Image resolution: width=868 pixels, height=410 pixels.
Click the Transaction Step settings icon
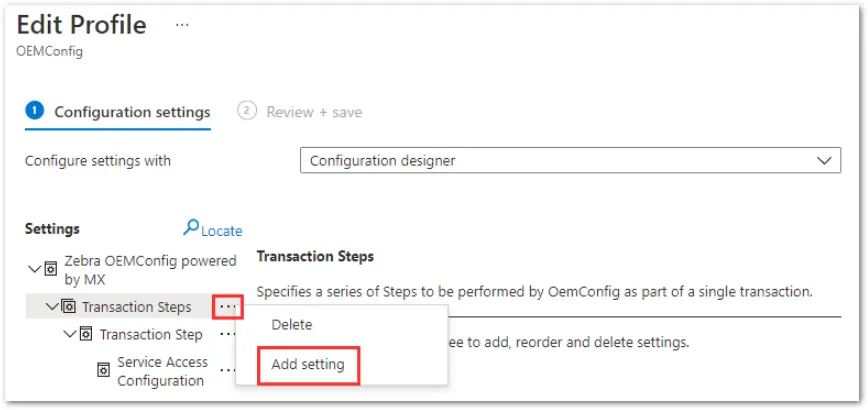86,334
